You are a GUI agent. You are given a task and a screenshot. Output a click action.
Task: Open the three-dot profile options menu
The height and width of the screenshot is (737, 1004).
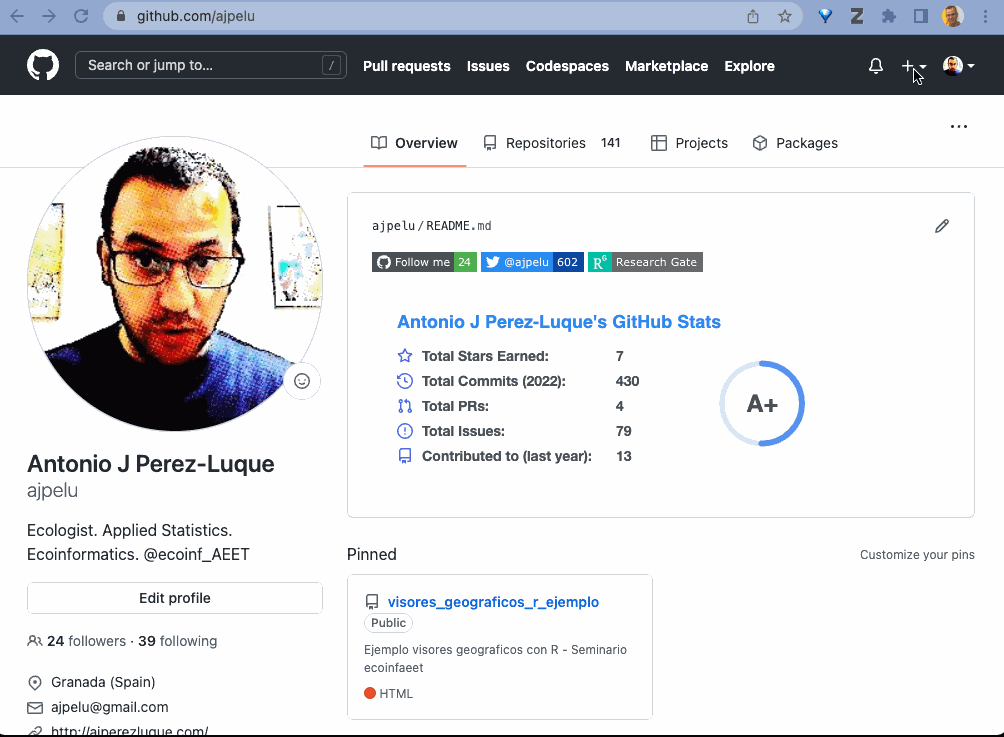[x=959, y=127]
